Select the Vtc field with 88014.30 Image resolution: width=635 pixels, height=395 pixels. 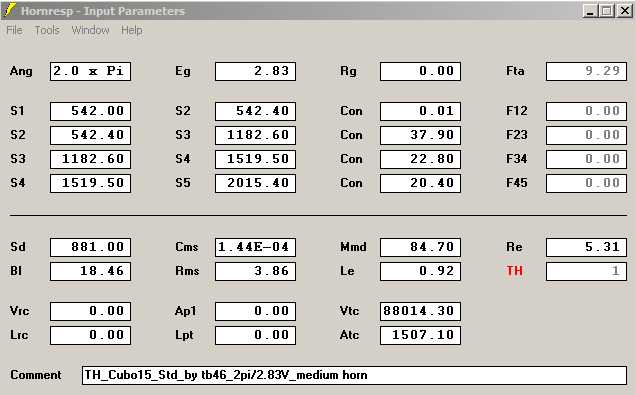coord(420,311)
